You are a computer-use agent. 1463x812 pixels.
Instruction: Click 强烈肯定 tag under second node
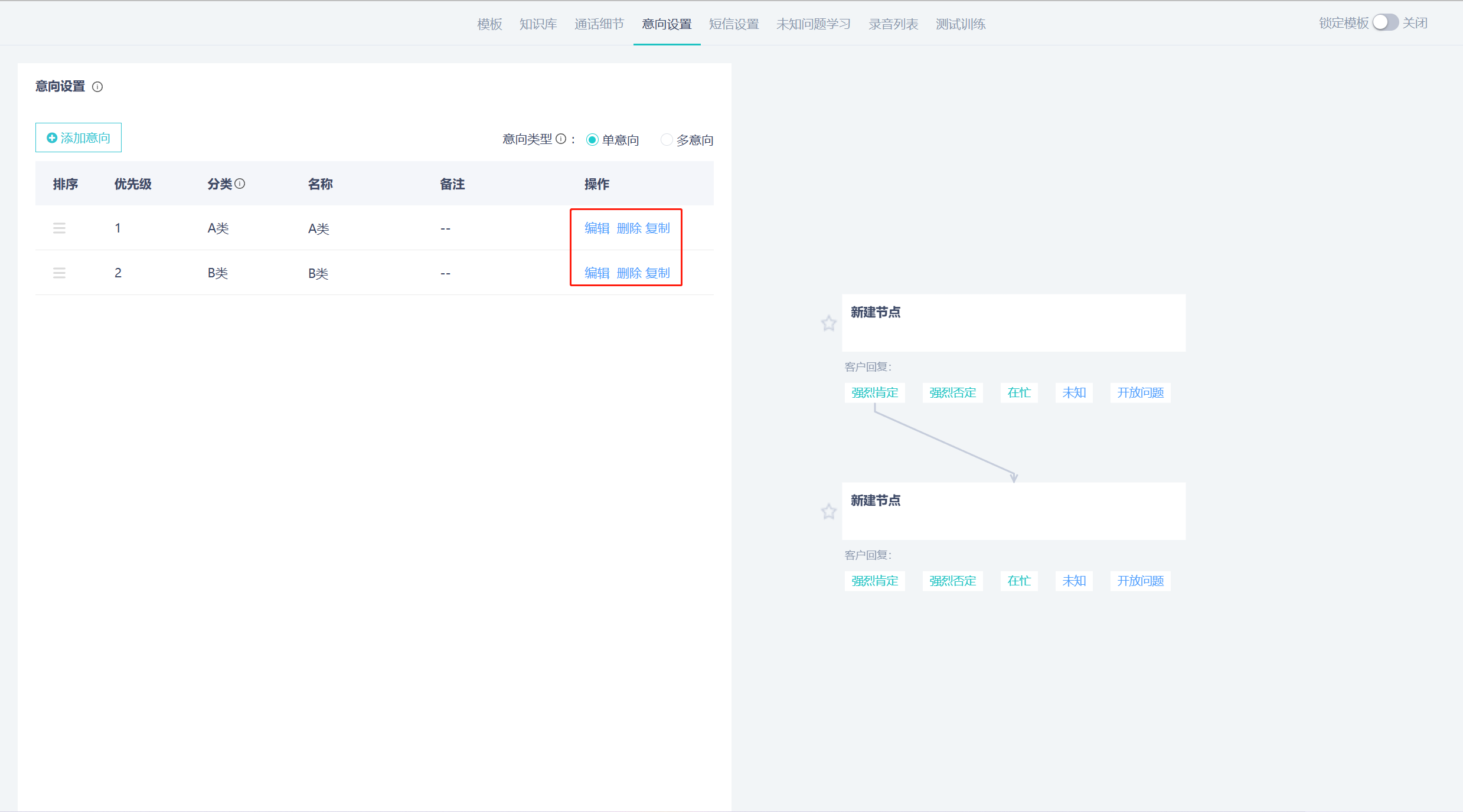[874, 581]
